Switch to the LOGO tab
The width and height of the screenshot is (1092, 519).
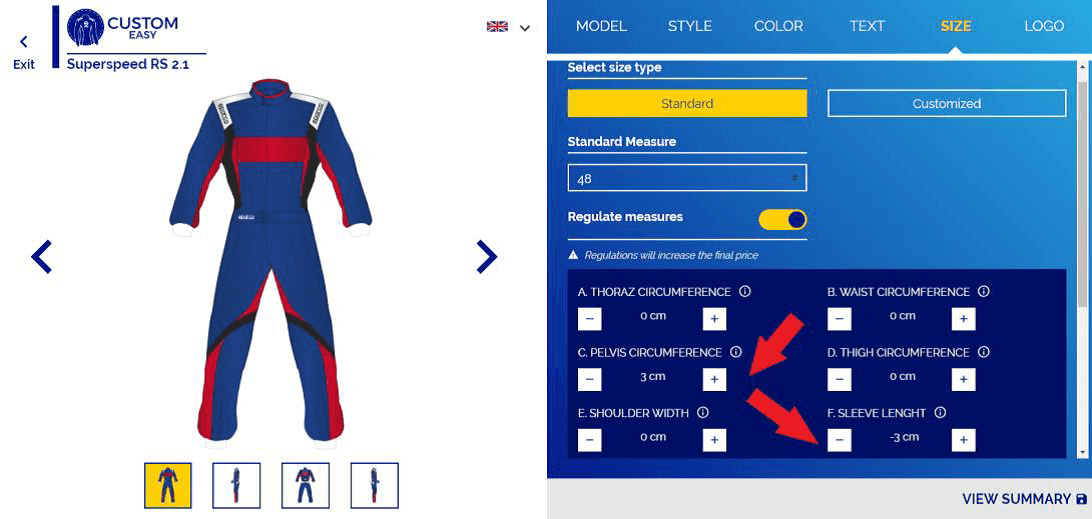pyautogui.click(x=1044, y=26)
